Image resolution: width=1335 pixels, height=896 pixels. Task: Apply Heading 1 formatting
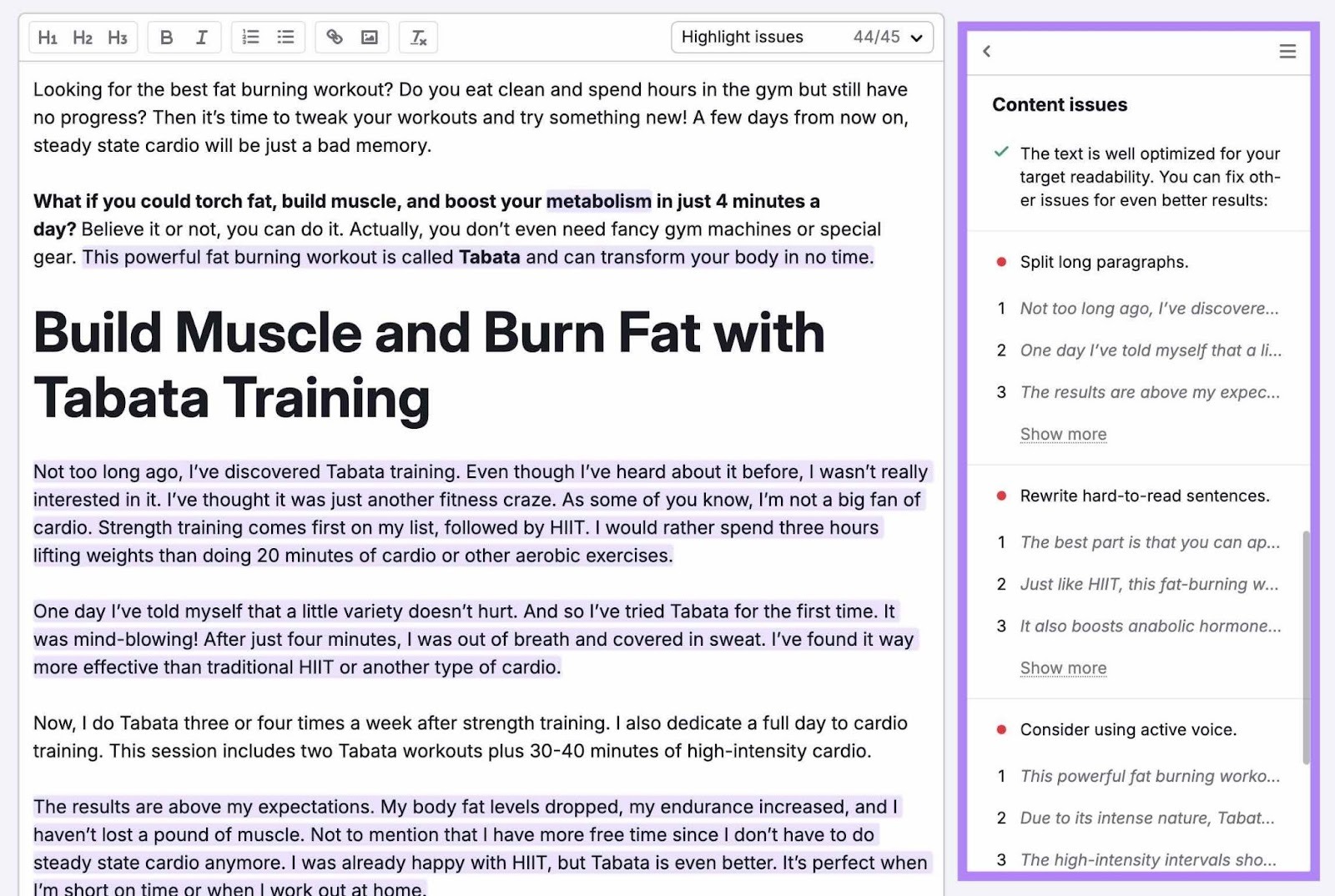48,37
